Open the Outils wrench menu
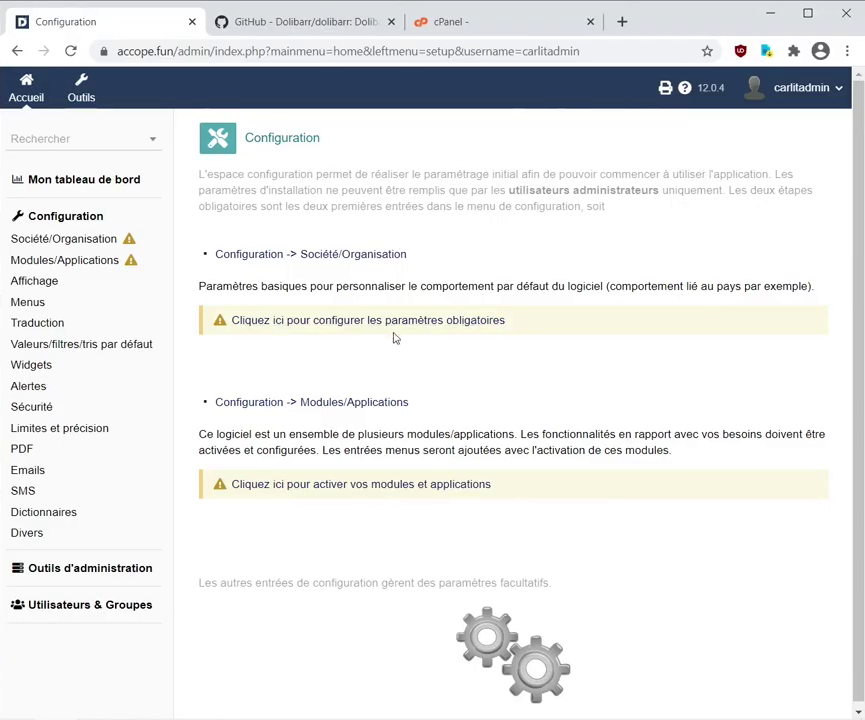This screenshot has height=720, width=865. pos(81,81)
